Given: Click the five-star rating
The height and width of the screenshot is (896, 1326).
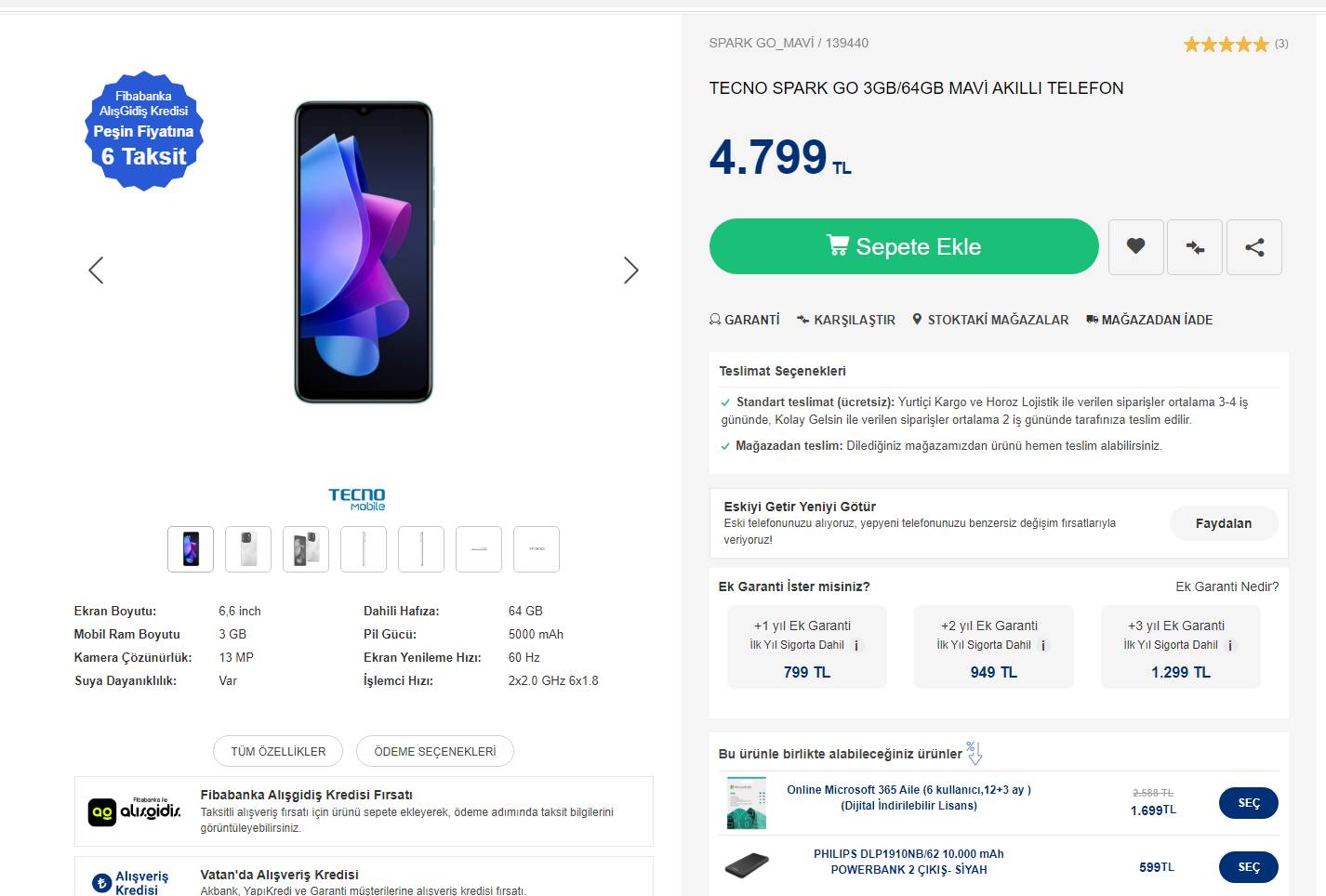Looking at the screenshot, I should [1226, 44].
